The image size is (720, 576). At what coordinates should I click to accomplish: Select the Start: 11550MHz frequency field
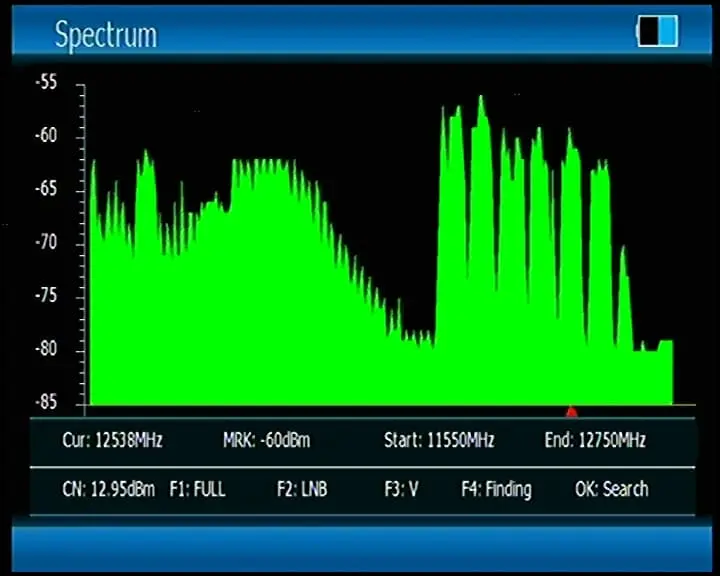[x=439, y=440]
